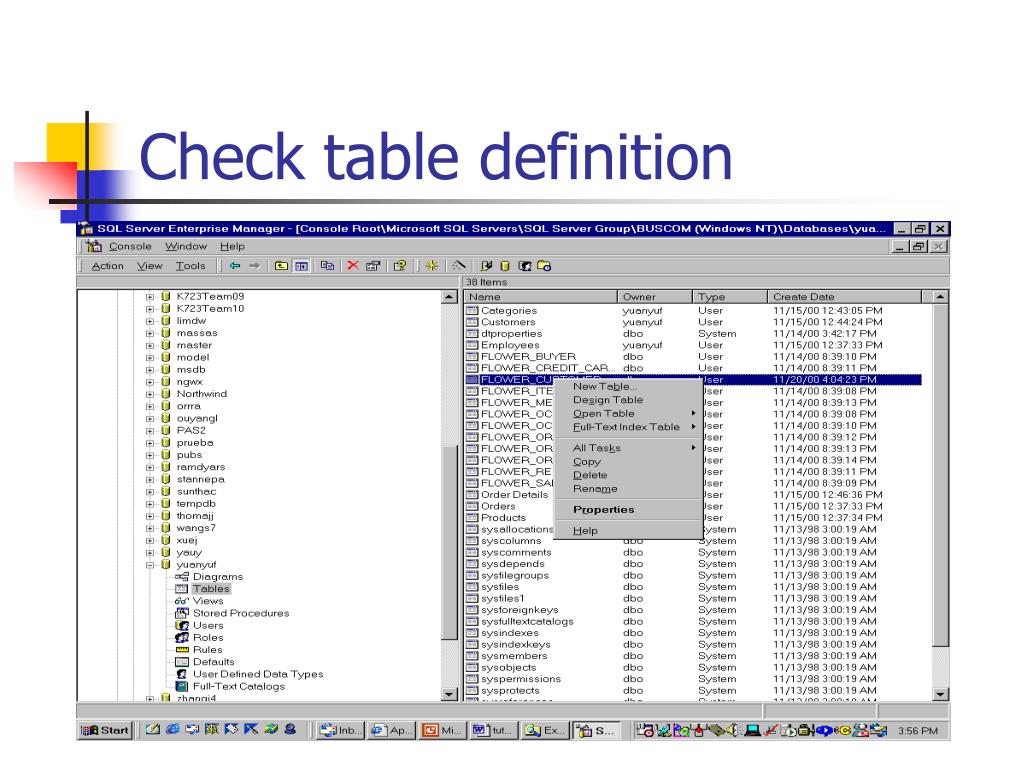Click the scroll-up arrow of the database tree
Screen dimensions: 1024x768
coord(449,297)
